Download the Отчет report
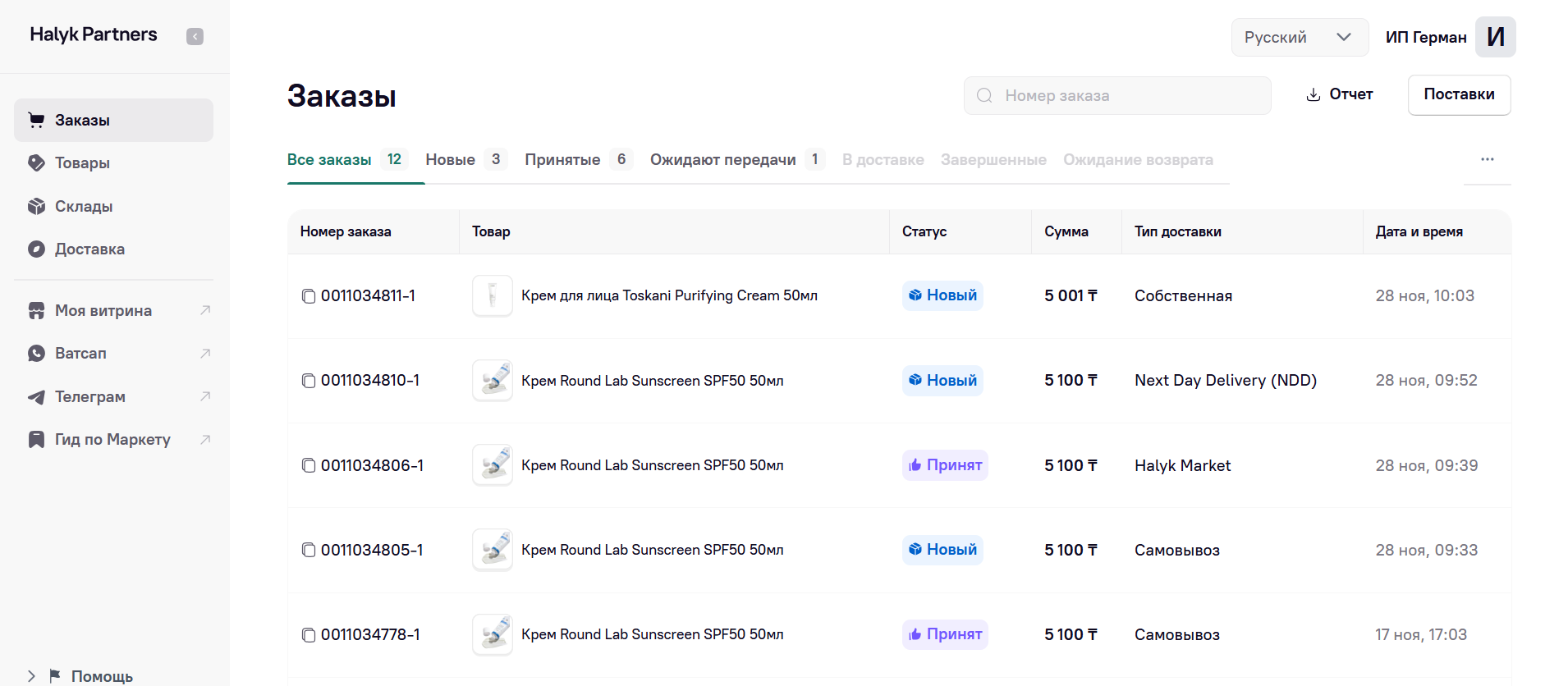The image size is (1568, 686). (x=1340, y=94)
